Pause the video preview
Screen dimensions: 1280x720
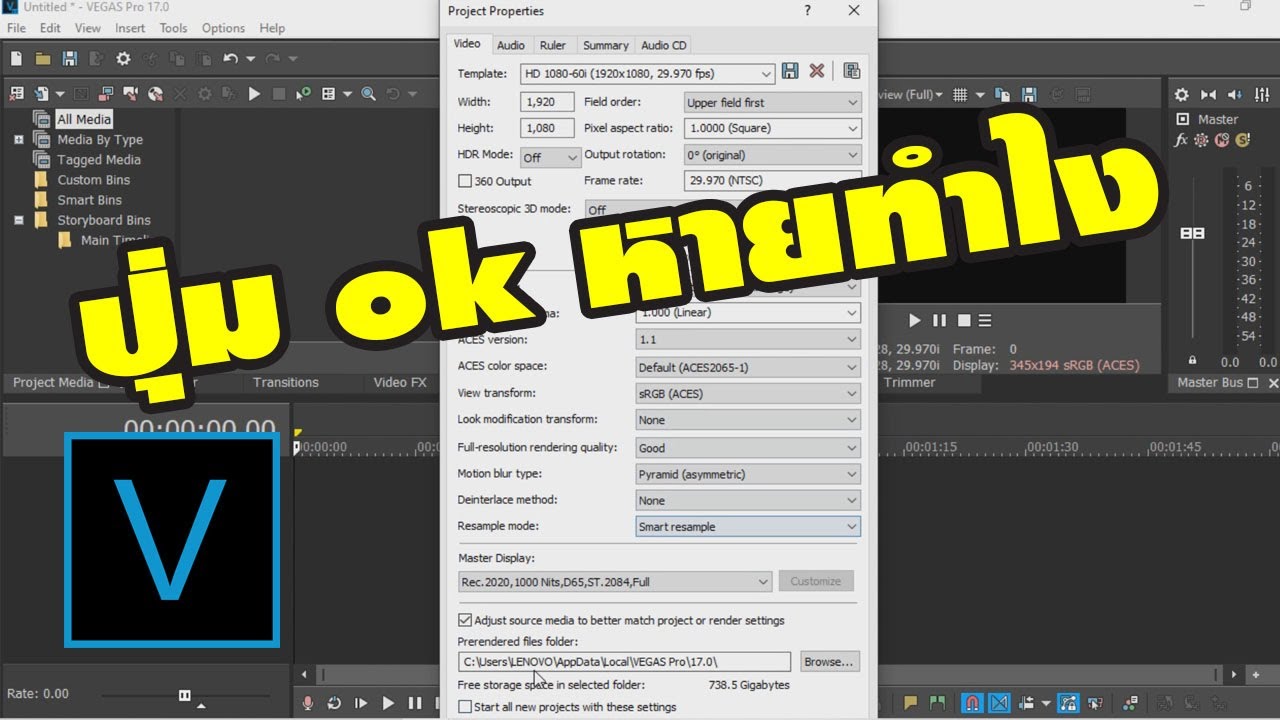[939, 321]
